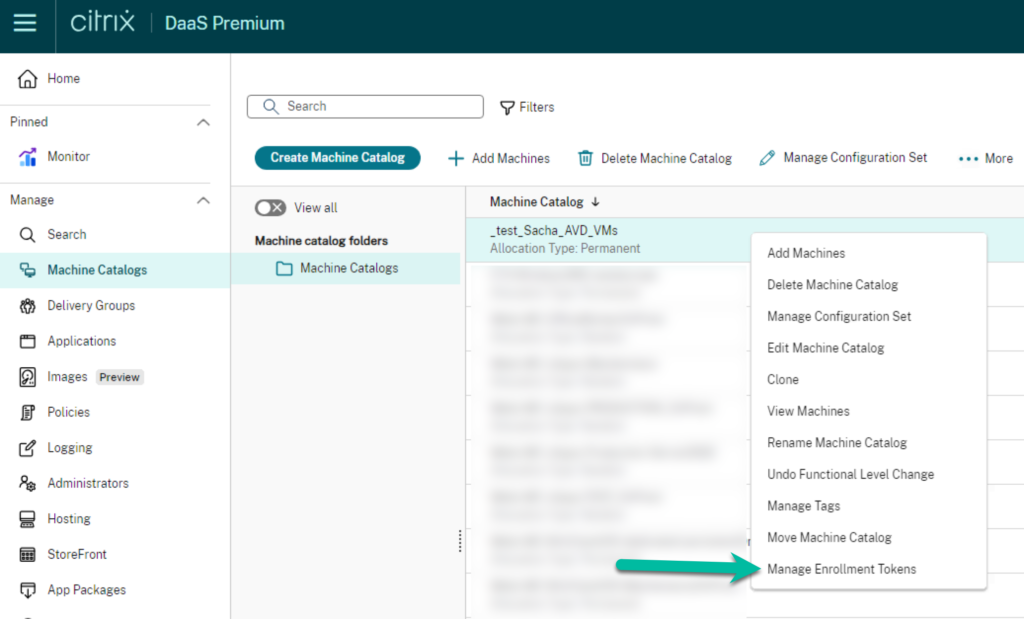1024x619 pixels.
Task: Open Delivery Groups in sidebar
Action: tap(90, 306)
